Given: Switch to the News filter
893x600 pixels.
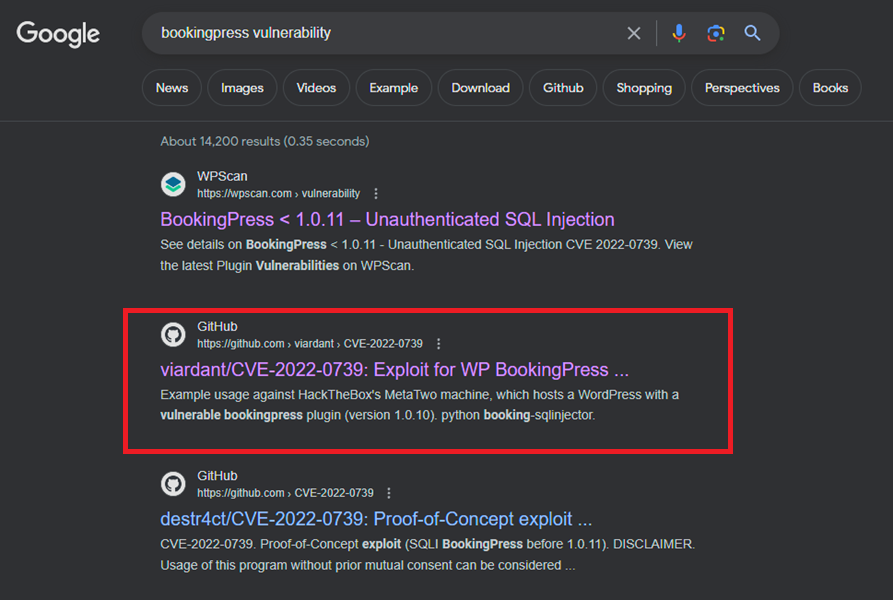Looking at the screenshot, I should tap(172, 88).
